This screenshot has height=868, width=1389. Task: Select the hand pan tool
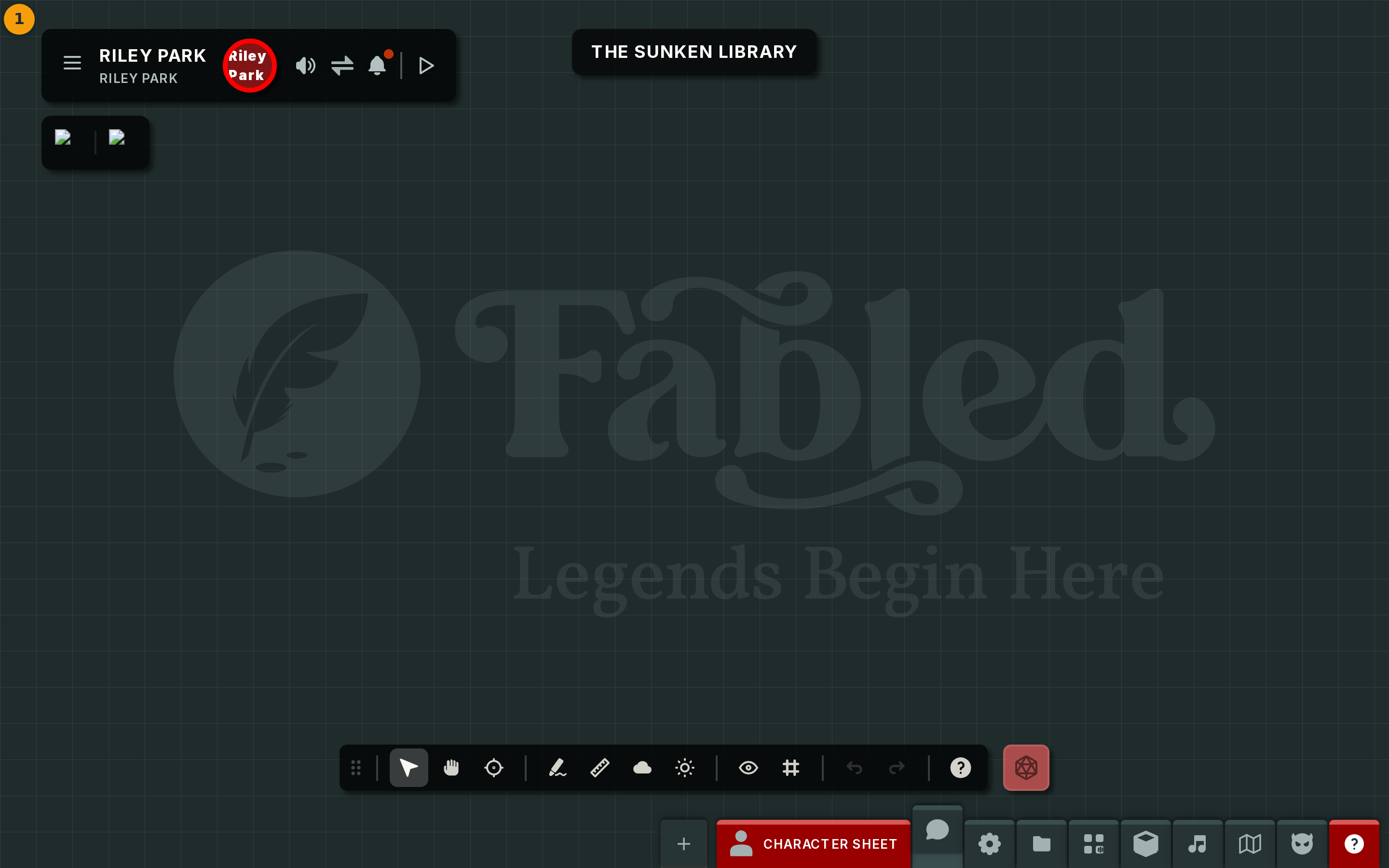(x=451, y=768)
